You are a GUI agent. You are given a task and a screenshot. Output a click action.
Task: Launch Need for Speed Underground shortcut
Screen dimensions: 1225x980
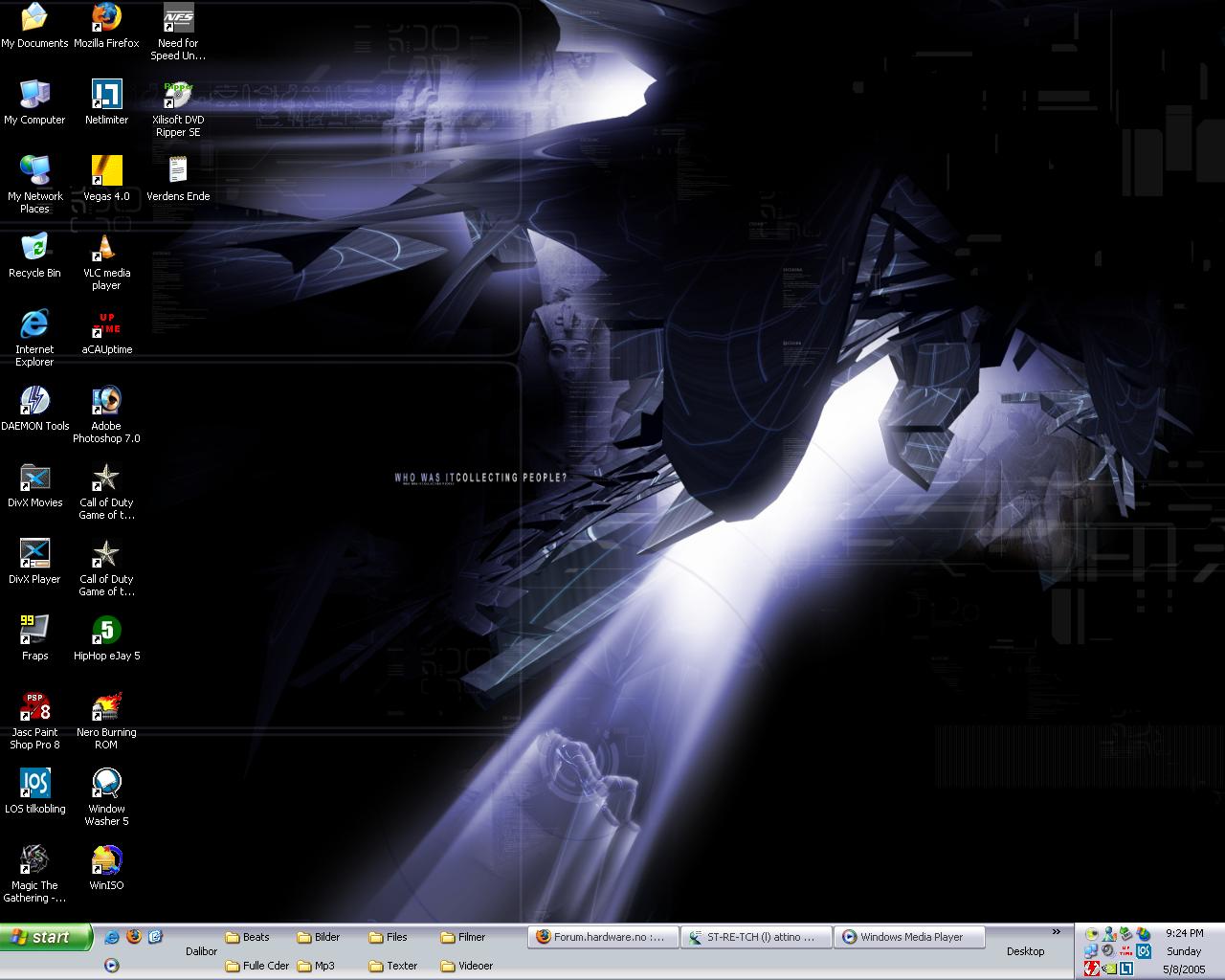tap(178, 33)
